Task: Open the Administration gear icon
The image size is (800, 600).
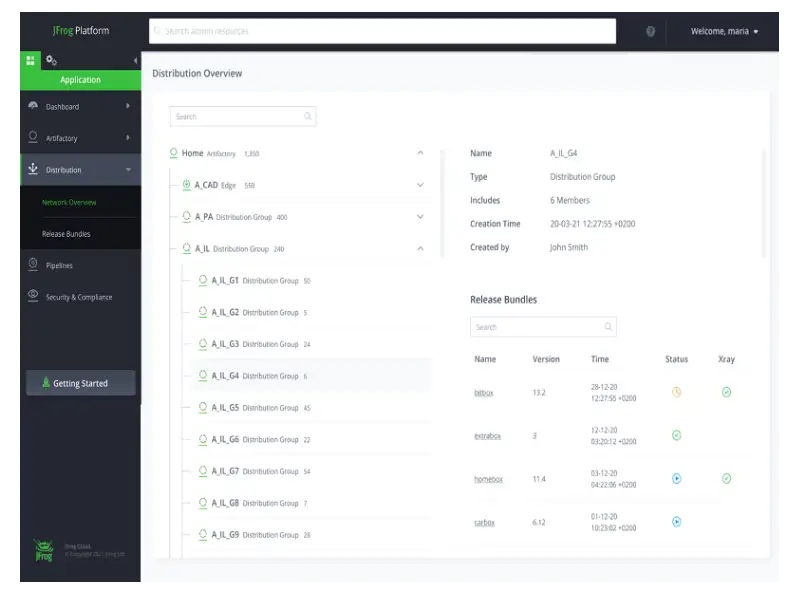Action: click(52, 61)
